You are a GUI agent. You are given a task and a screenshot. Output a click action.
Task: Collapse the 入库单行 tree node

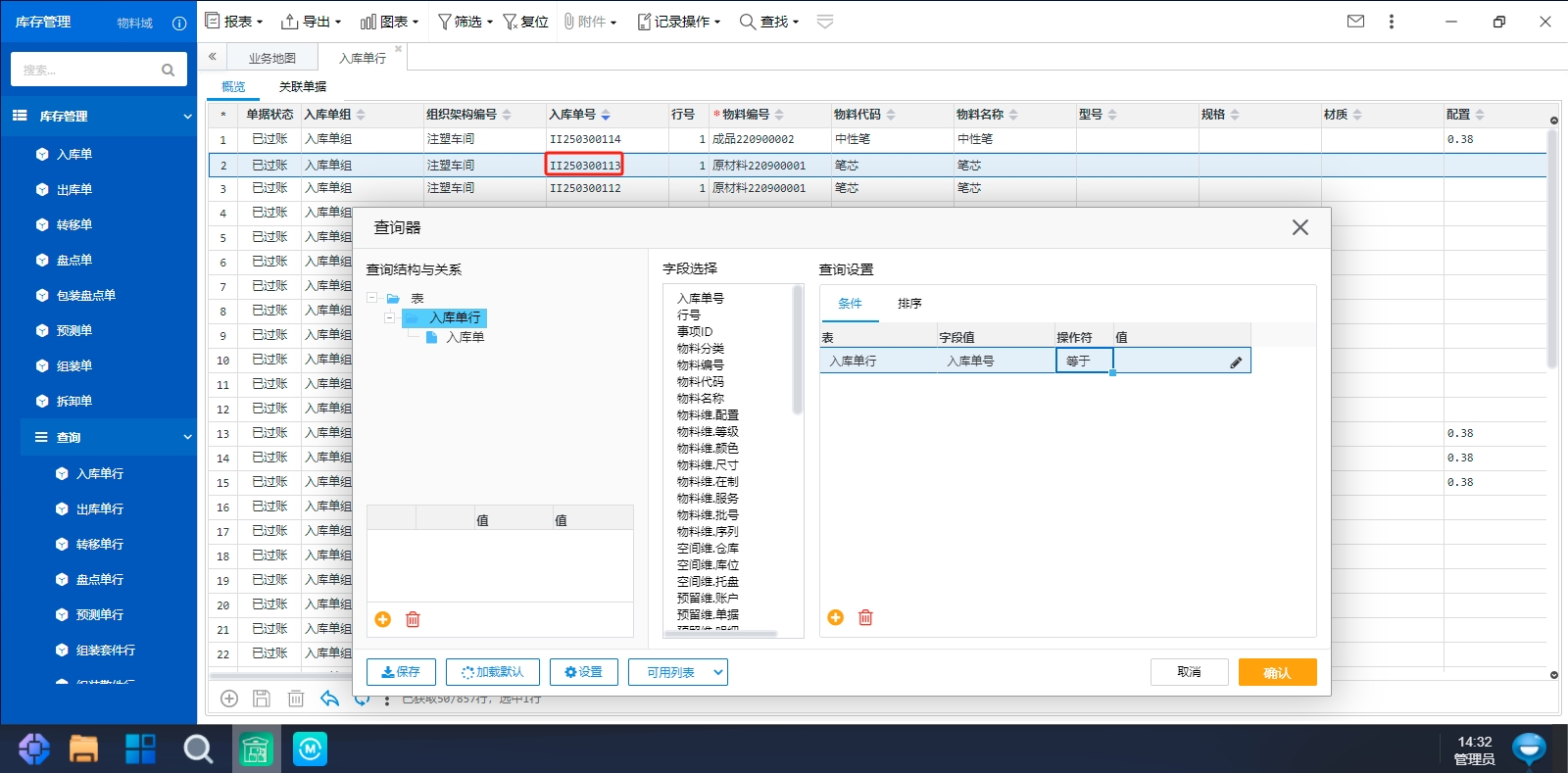coord(389,317)
